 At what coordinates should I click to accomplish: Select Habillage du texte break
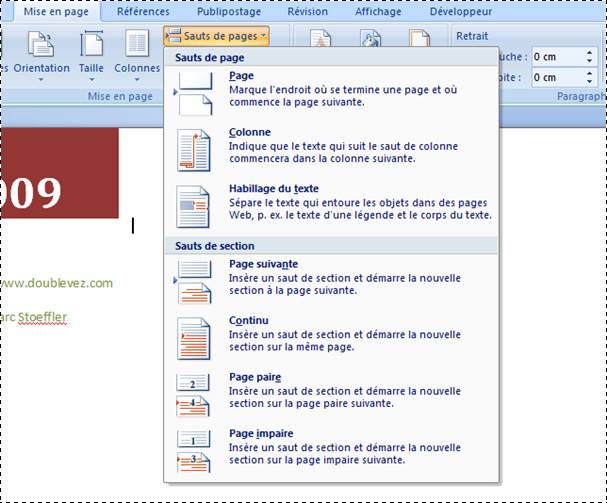coord(331,207)
